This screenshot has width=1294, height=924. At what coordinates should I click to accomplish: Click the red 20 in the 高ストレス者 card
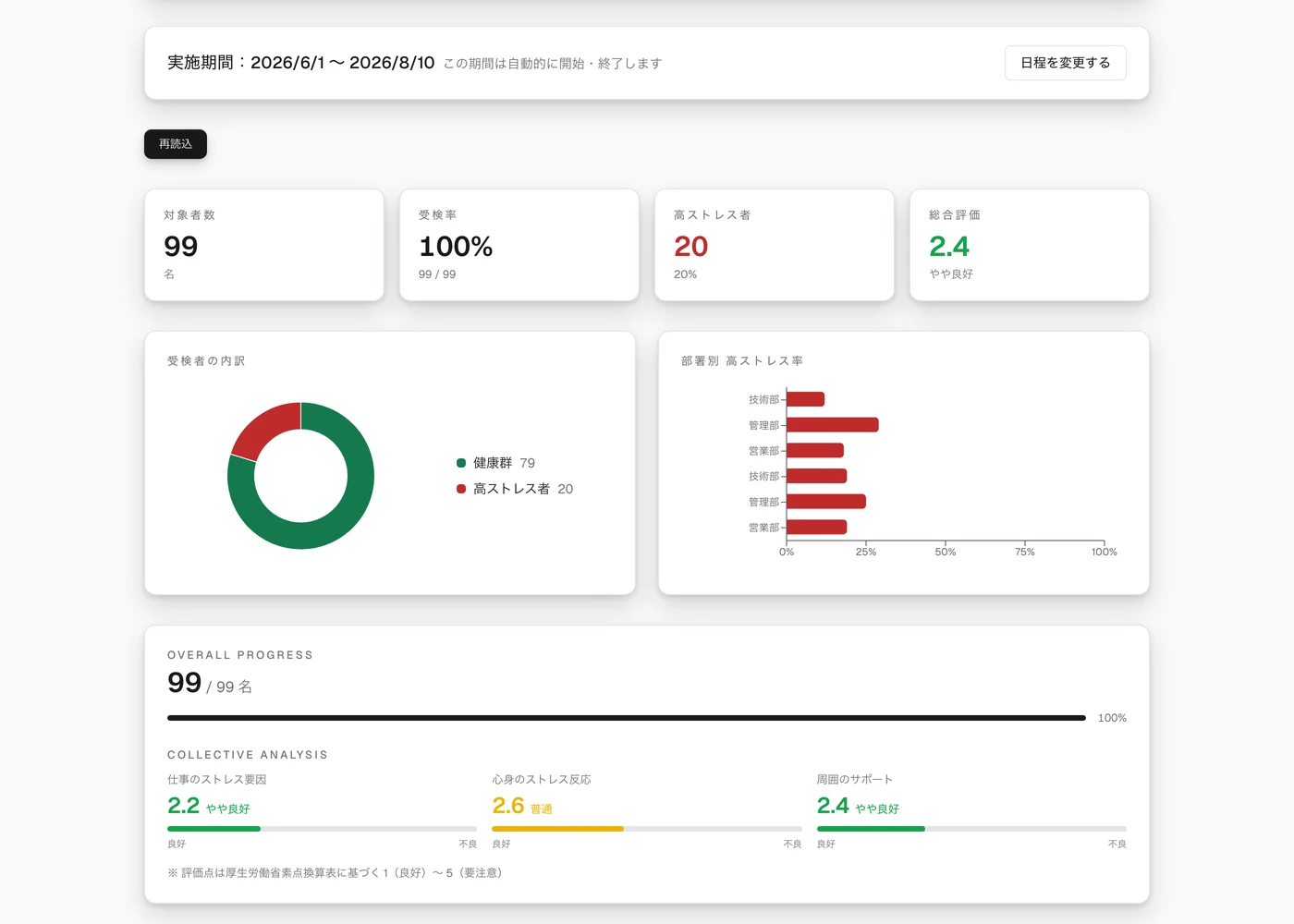[x=690, y=247]
